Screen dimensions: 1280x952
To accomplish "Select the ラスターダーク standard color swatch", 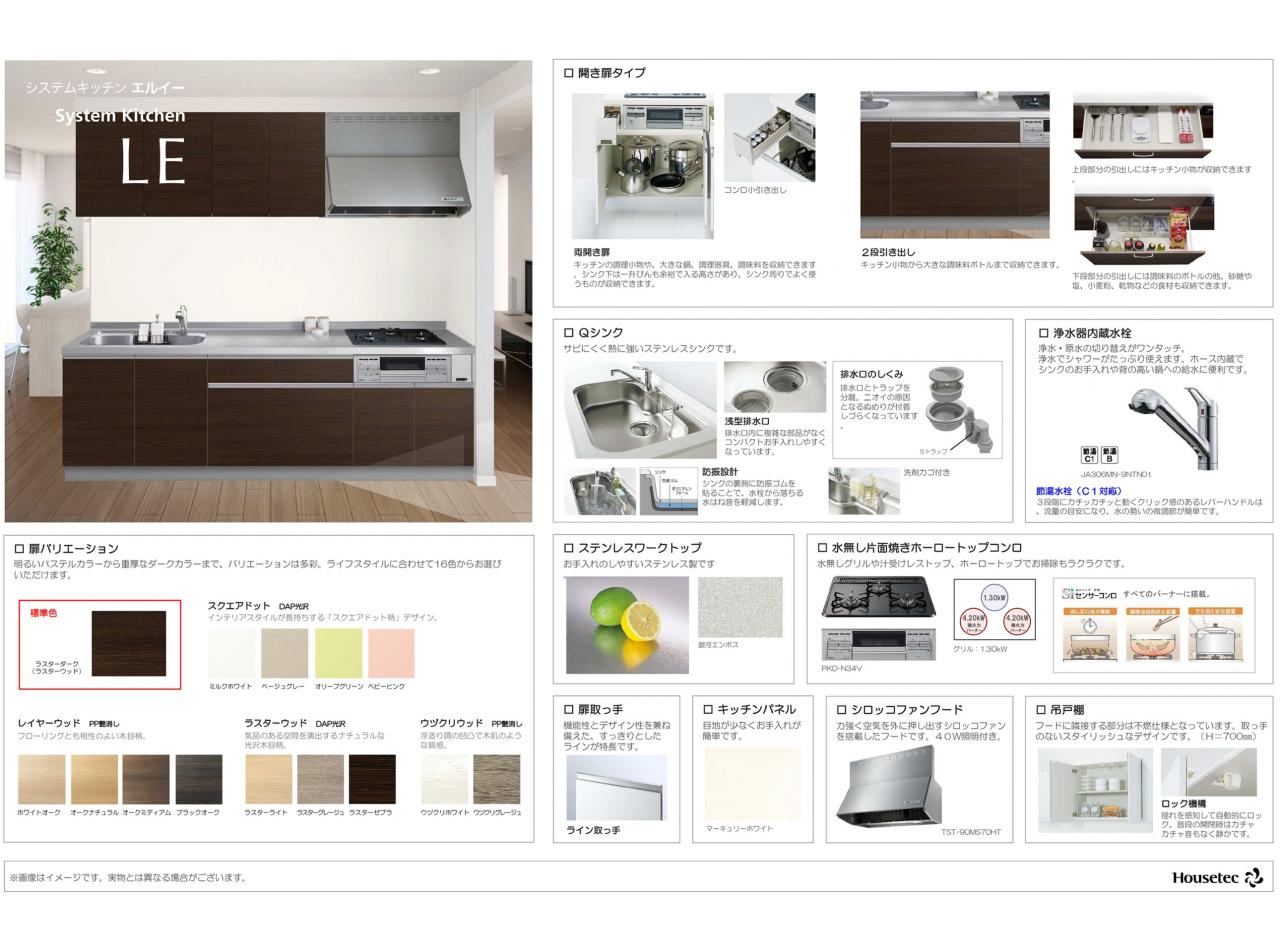I will 128,645.
